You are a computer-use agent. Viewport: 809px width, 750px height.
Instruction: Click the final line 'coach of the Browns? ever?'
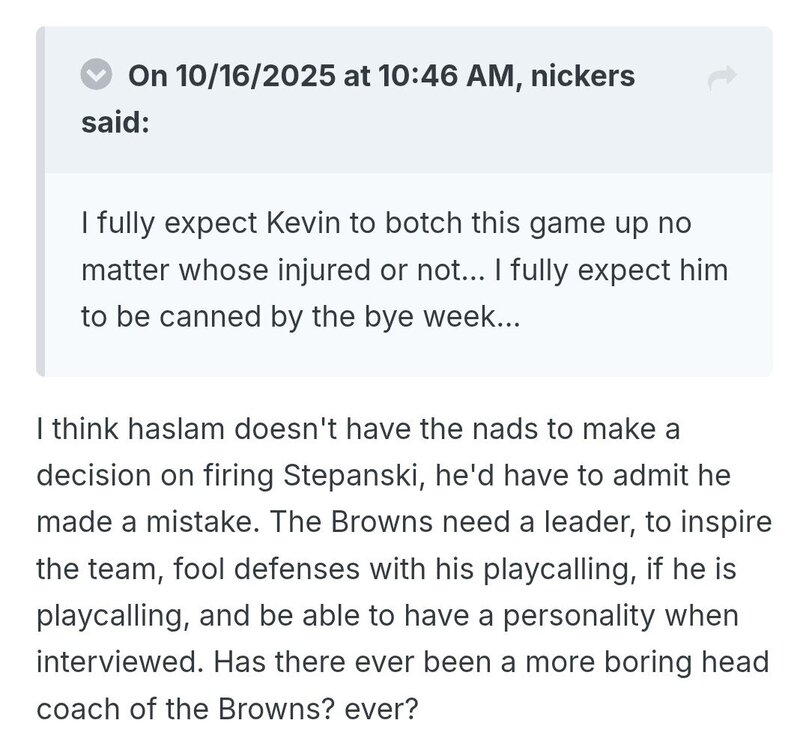[x=227, y=709]
